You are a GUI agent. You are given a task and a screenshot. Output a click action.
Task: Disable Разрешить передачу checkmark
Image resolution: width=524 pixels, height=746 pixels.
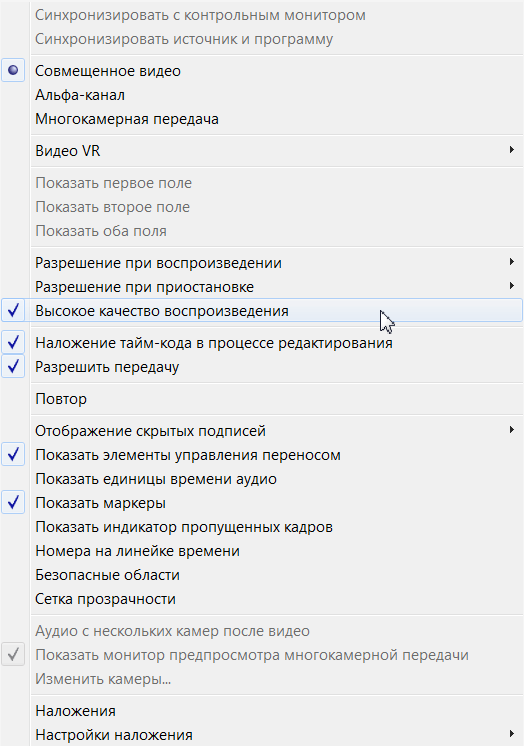pyautogui.click(x=13, y=367)
